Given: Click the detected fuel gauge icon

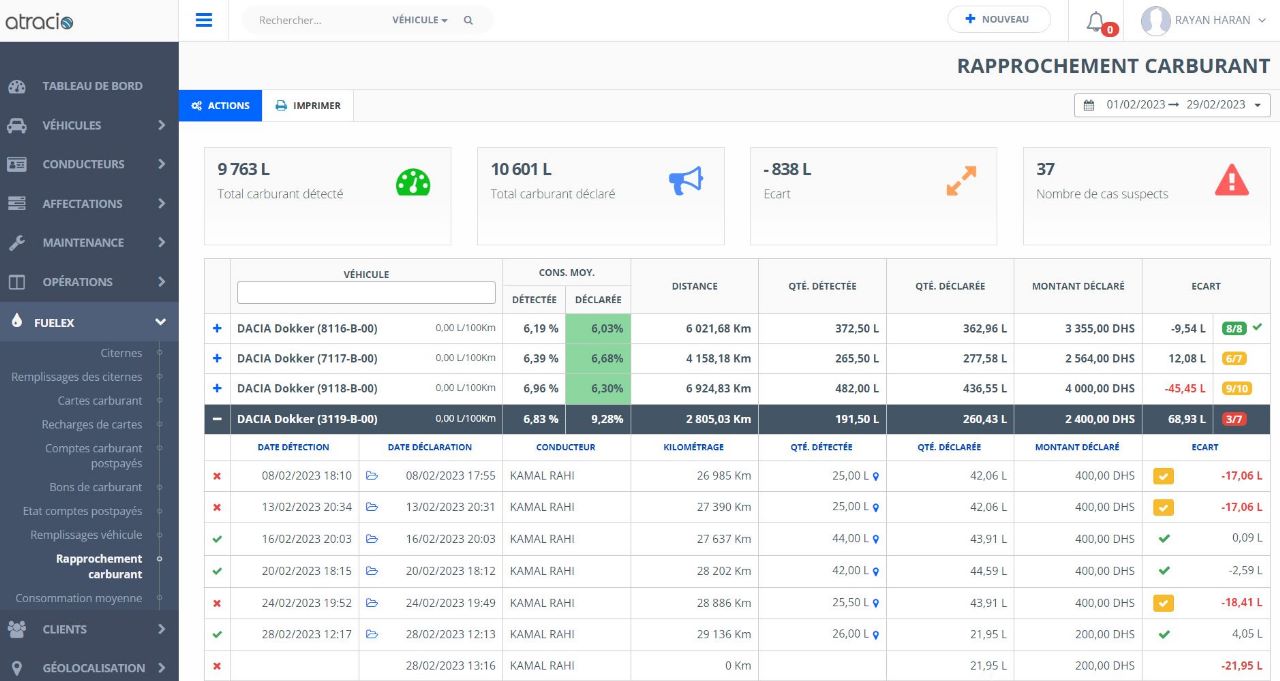Looking at the screenshot, I should click(413, 181).
